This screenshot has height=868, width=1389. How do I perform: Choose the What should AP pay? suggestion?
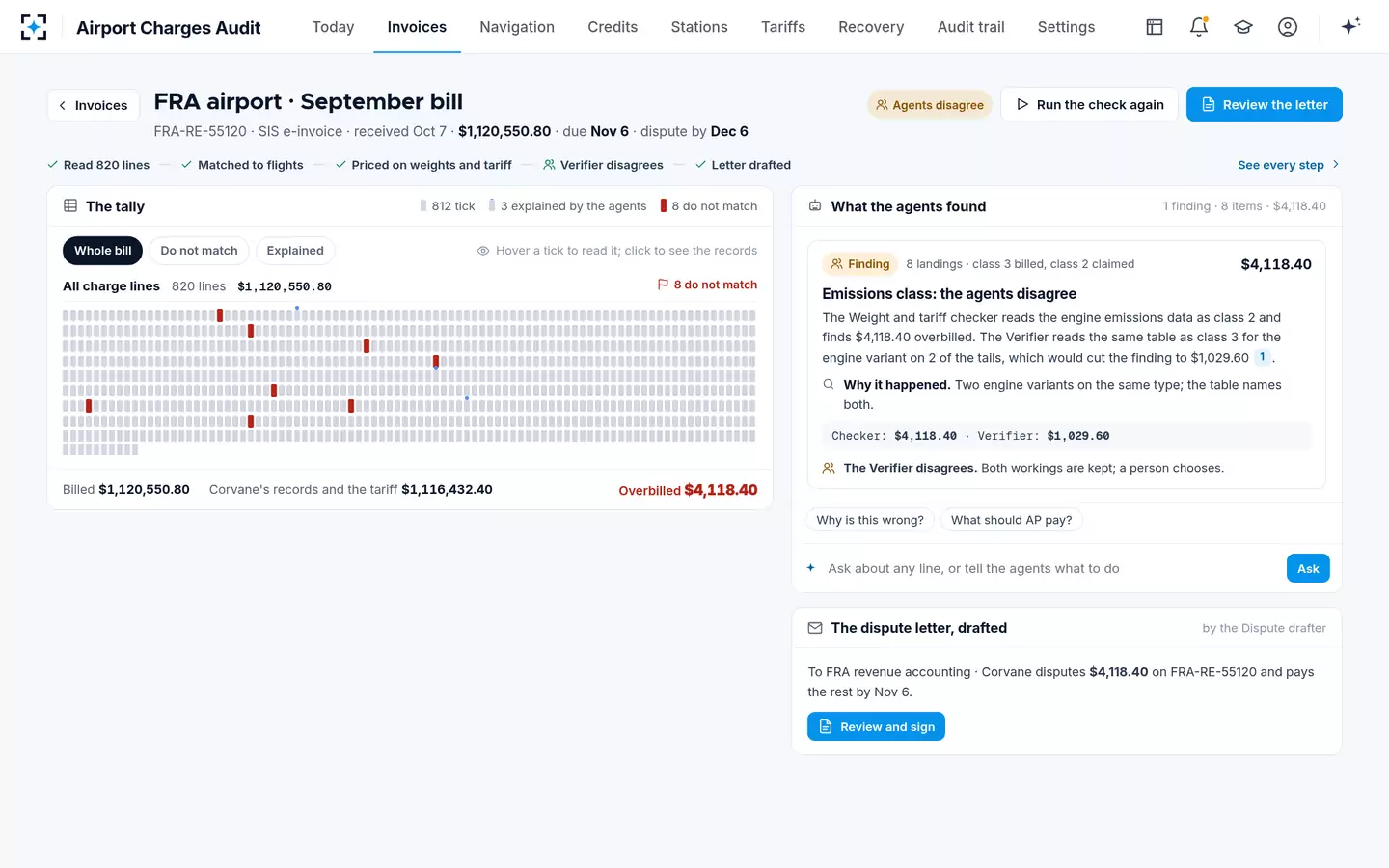pos(1011,520)
